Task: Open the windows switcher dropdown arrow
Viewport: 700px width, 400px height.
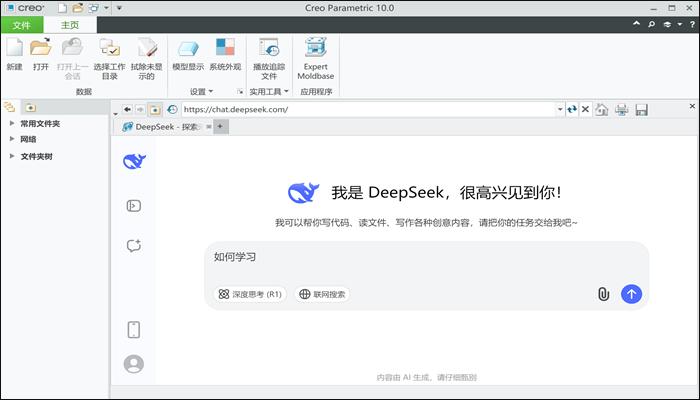Action: pos(106,8)
